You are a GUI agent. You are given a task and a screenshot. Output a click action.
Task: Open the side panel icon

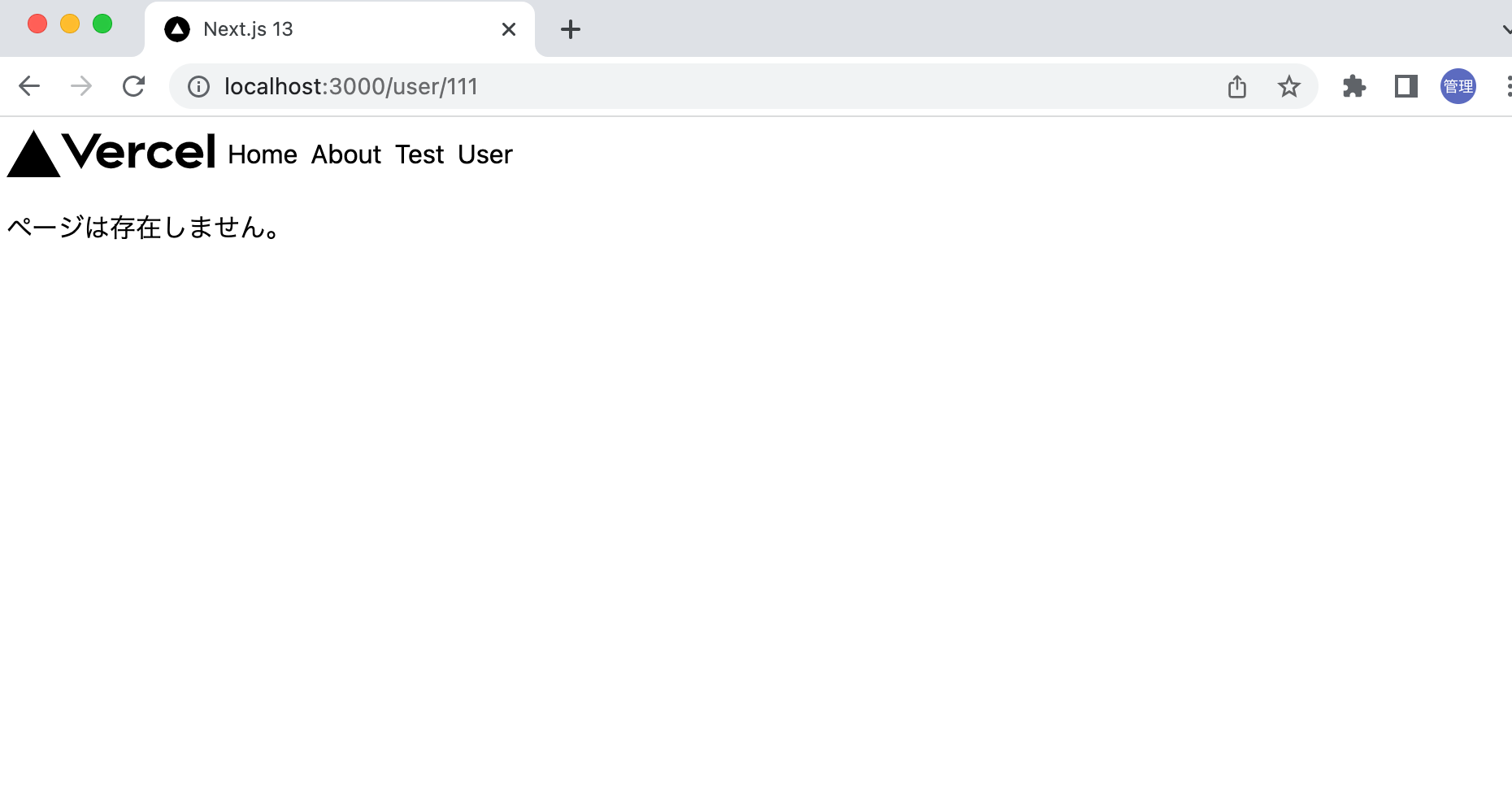pyautogui.click(x=1406, y=86)
